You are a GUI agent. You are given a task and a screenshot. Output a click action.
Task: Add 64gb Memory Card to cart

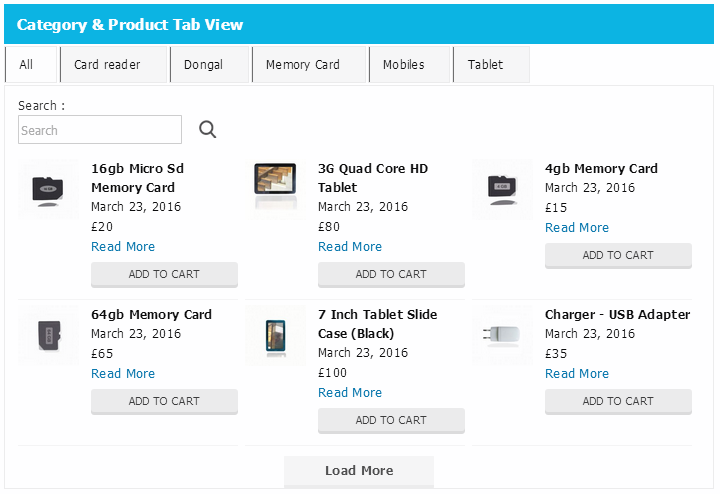click(164, 401)
